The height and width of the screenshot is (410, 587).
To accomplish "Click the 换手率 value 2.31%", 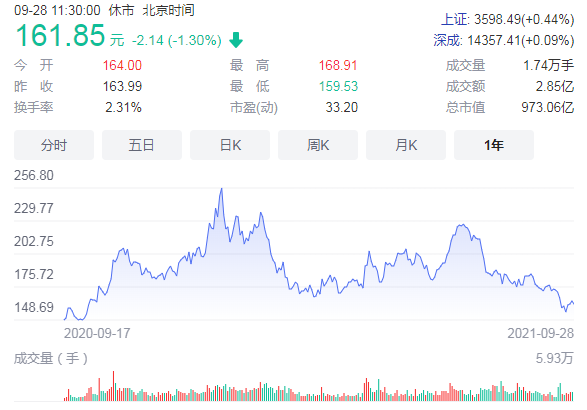I will [123, 107].
